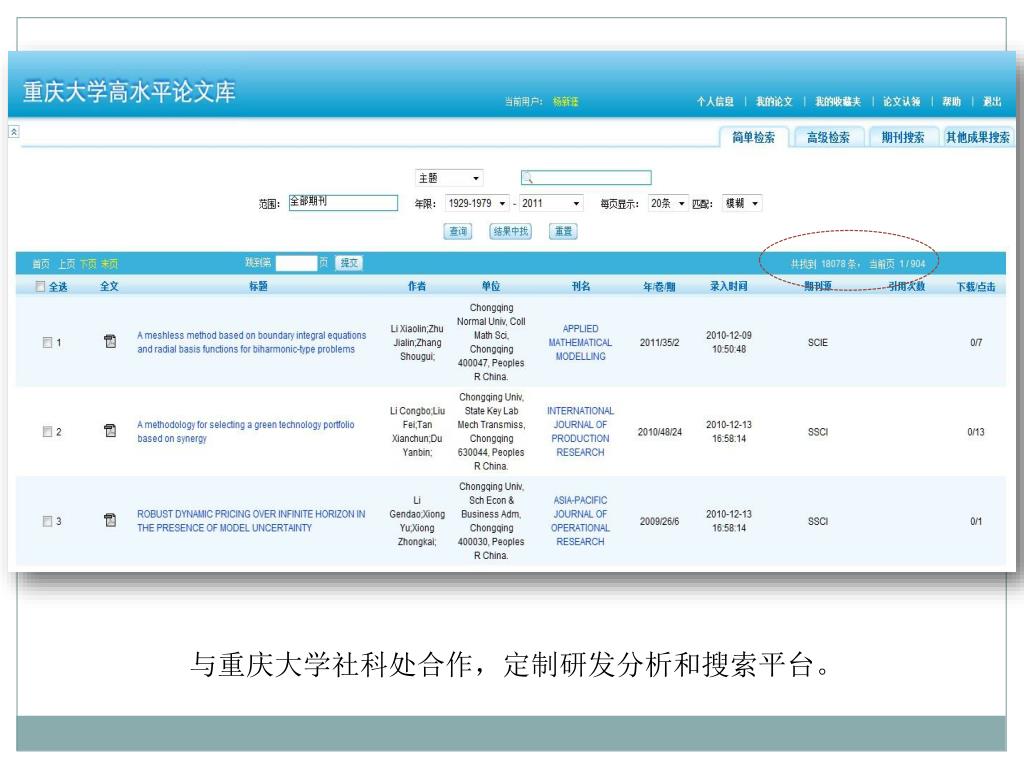Open journal INTERNATIONAL JOURNAL OF PRODUCTION RESEARCH

click(580, 432)
